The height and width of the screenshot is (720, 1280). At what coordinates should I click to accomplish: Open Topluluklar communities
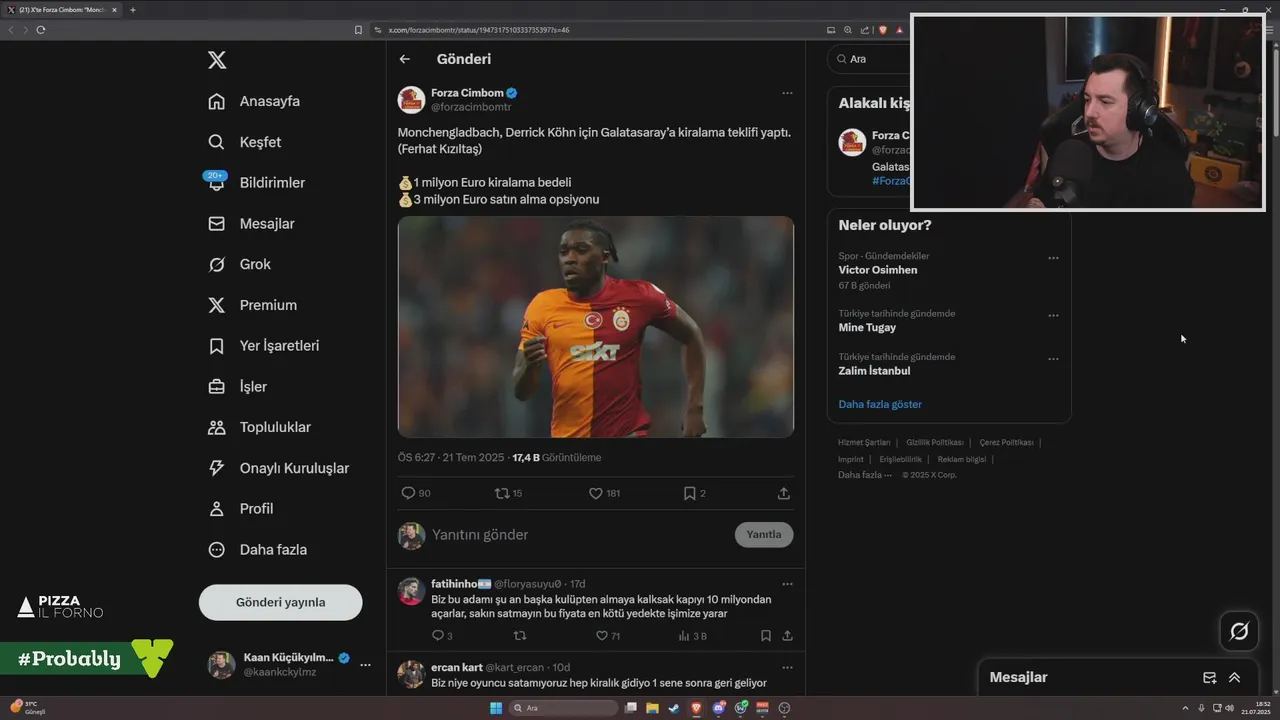259,427
